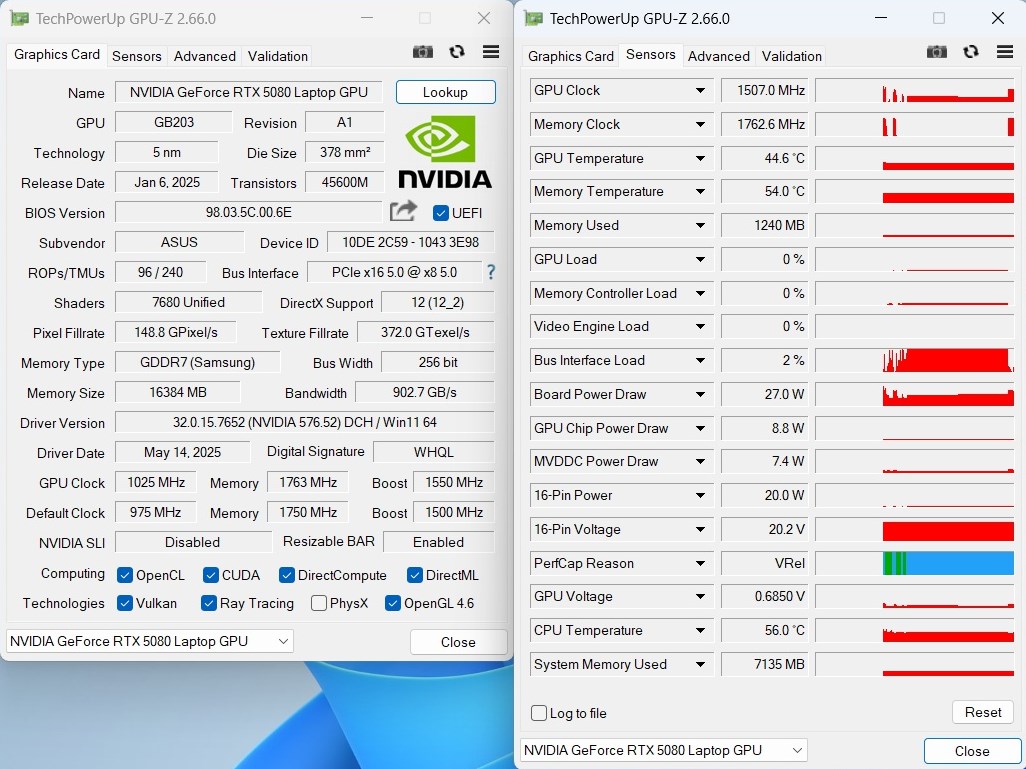Screen dimensions: 1026x769
Task: Click Reset button in Sensors window
Action: point(983,712)
